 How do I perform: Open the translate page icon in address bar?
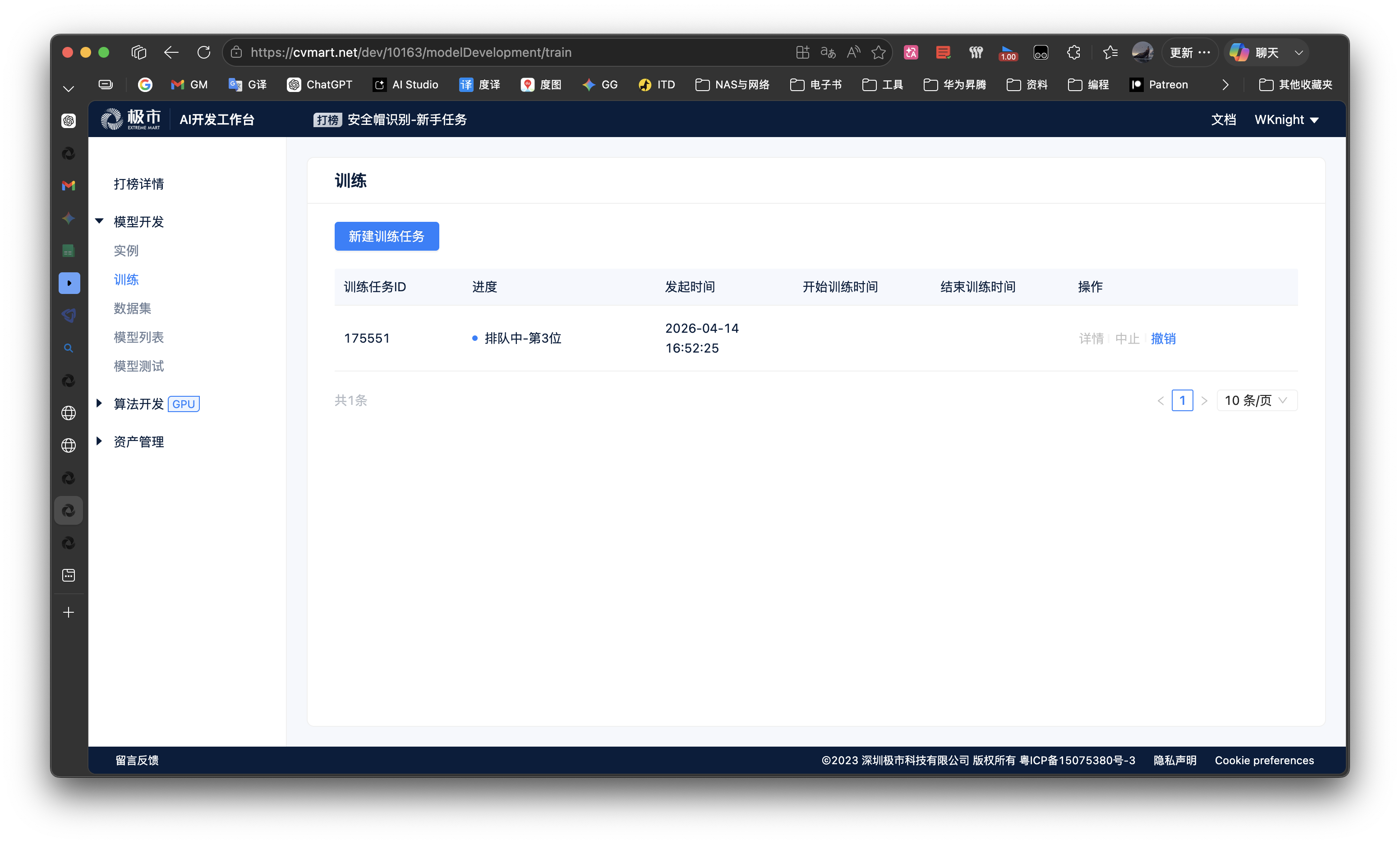click(828, 52)
